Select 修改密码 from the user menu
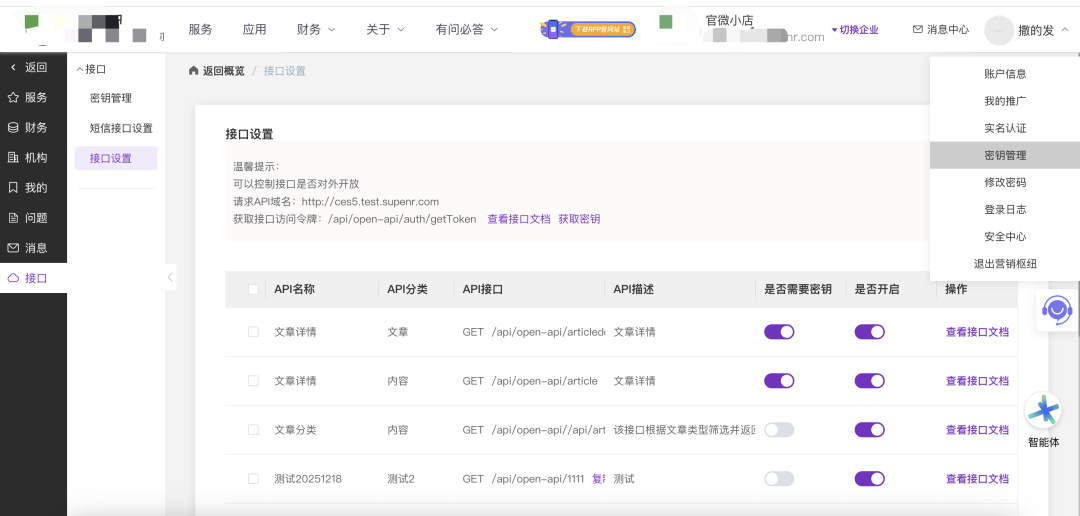 (1004, 183)
